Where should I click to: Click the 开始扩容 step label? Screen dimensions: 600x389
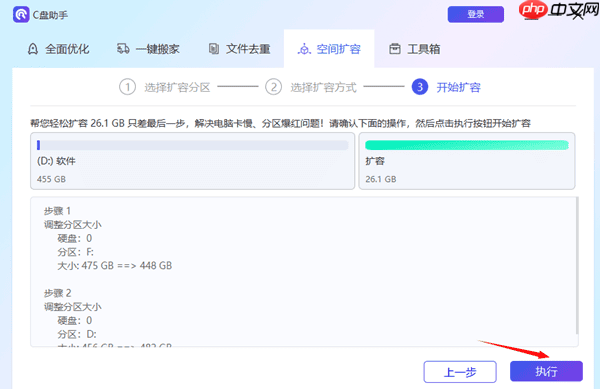(458, 88)
